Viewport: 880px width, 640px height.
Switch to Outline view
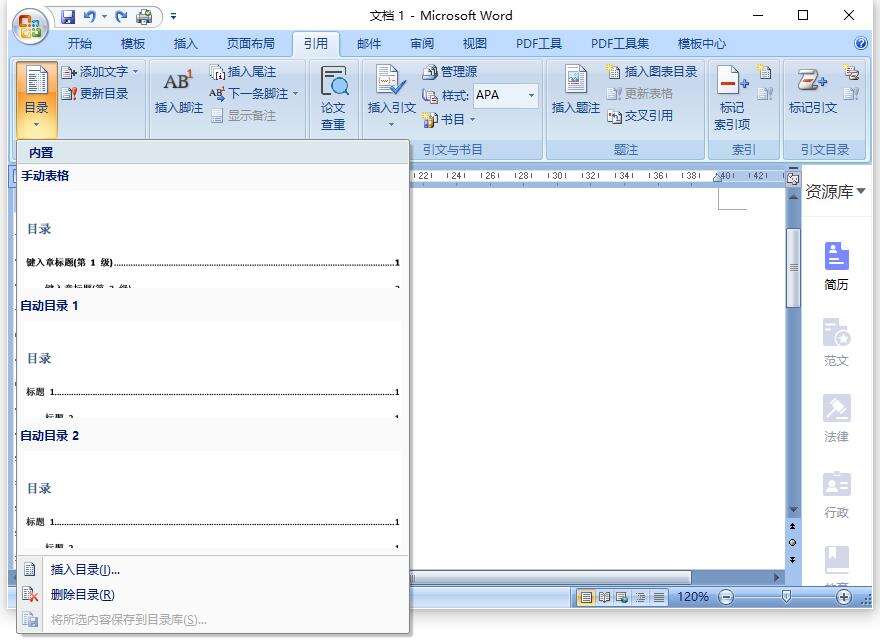click(x=640, y=597)
